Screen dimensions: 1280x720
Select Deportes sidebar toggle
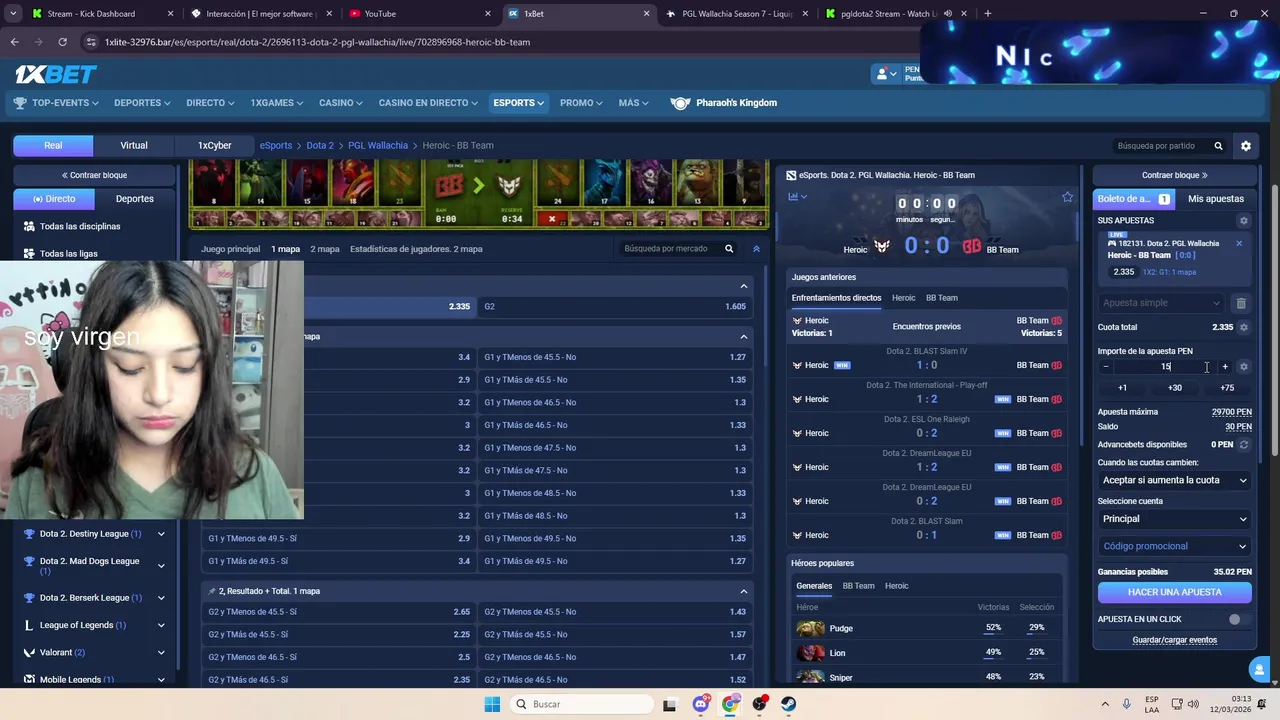[135, 199]
